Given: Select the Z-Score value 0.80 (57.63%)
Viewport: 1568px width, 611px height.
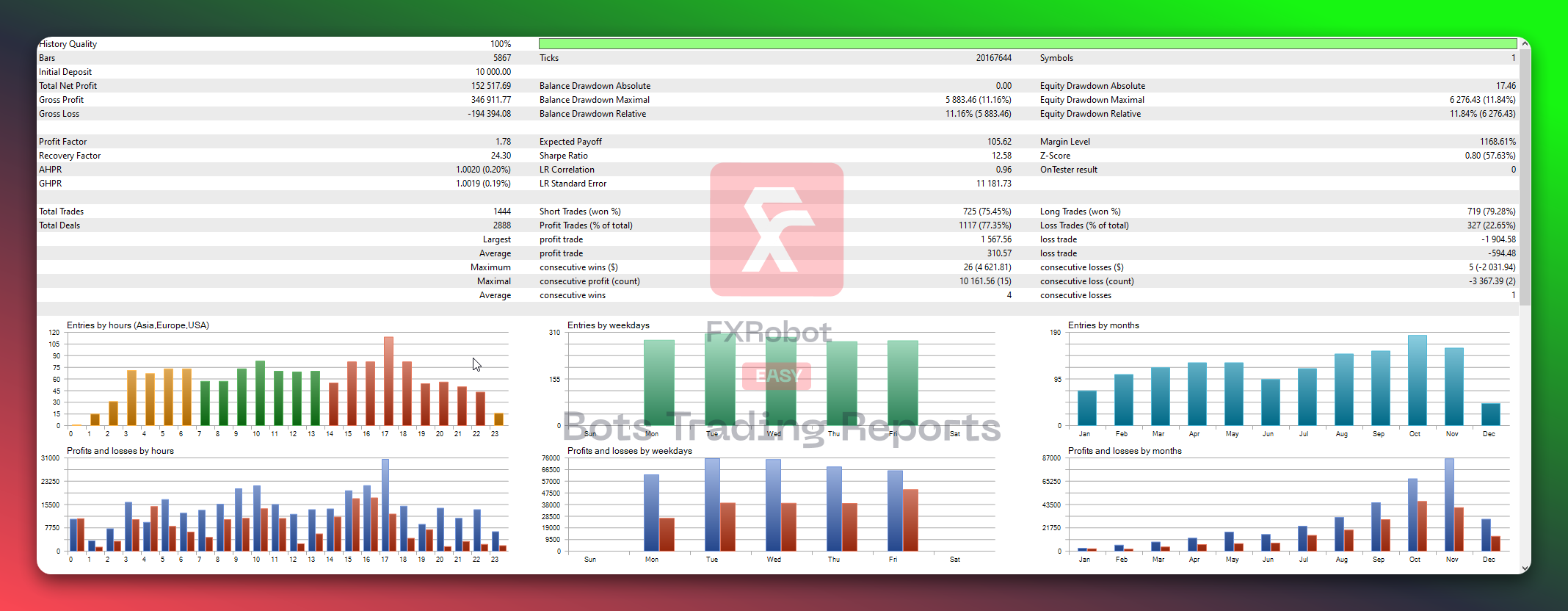Looking at the screenshot, I should point(1490,156).
